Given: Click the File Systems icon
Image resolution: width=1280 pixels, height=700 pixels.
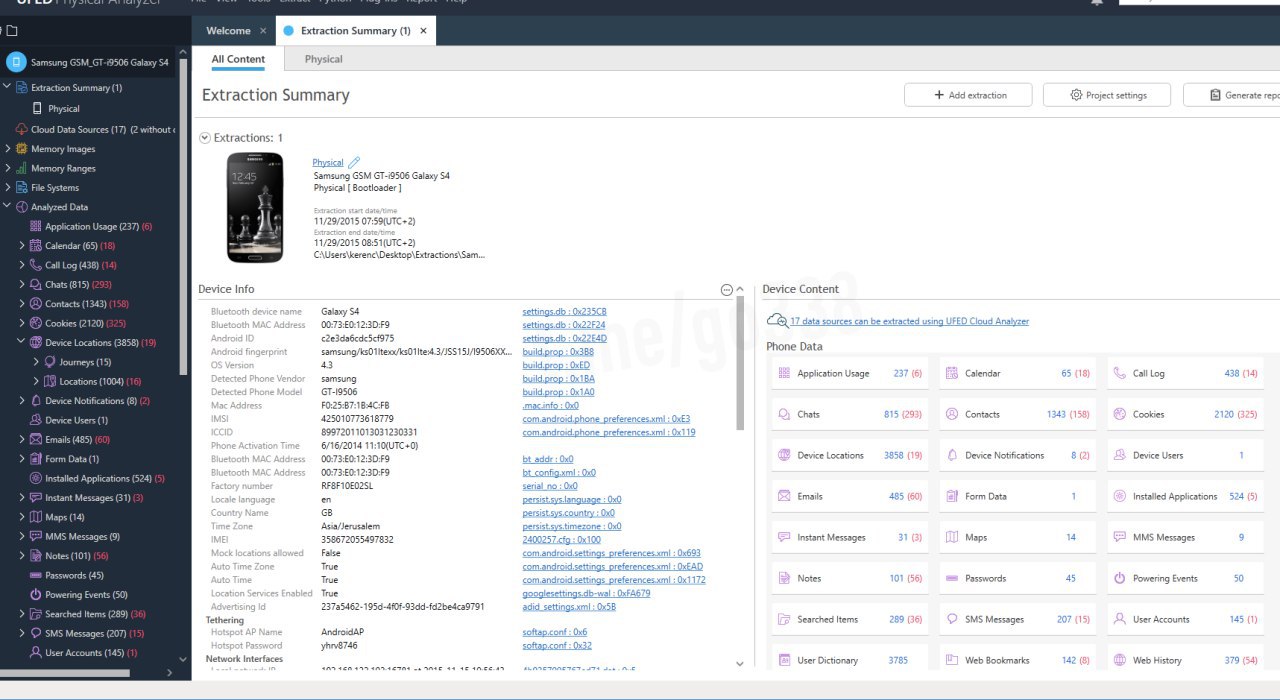Looking at the screenshot, I should (x=22, y=187).
